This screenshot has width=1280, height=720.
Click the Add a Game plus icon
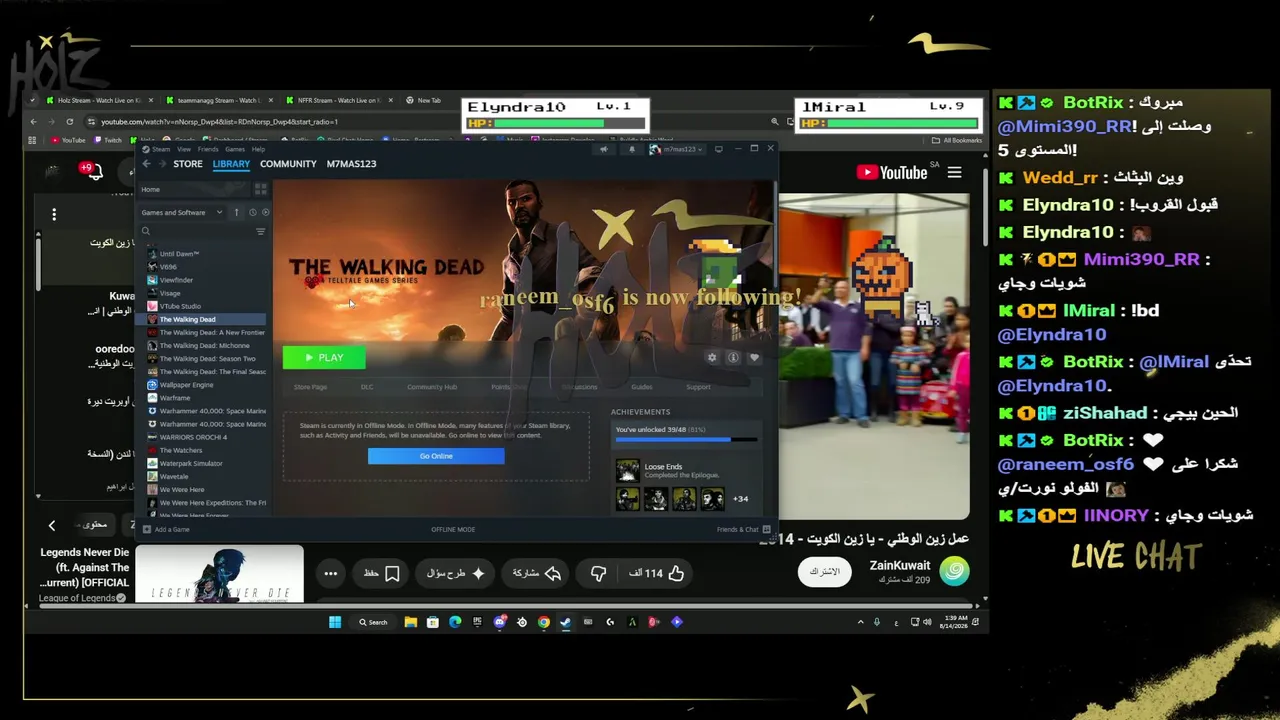click(147, 529)
